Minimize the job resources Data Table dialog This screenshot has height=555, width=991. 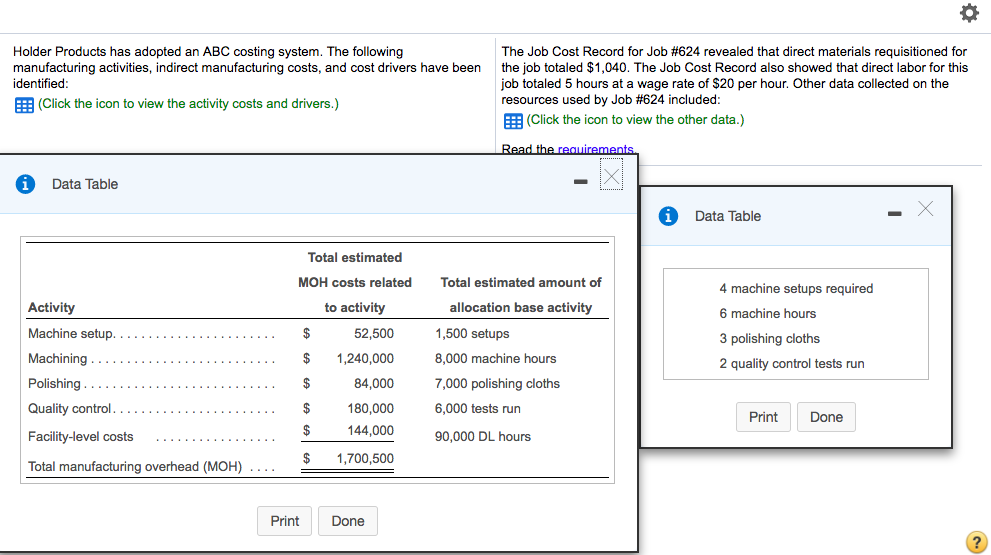pos(894,214)
